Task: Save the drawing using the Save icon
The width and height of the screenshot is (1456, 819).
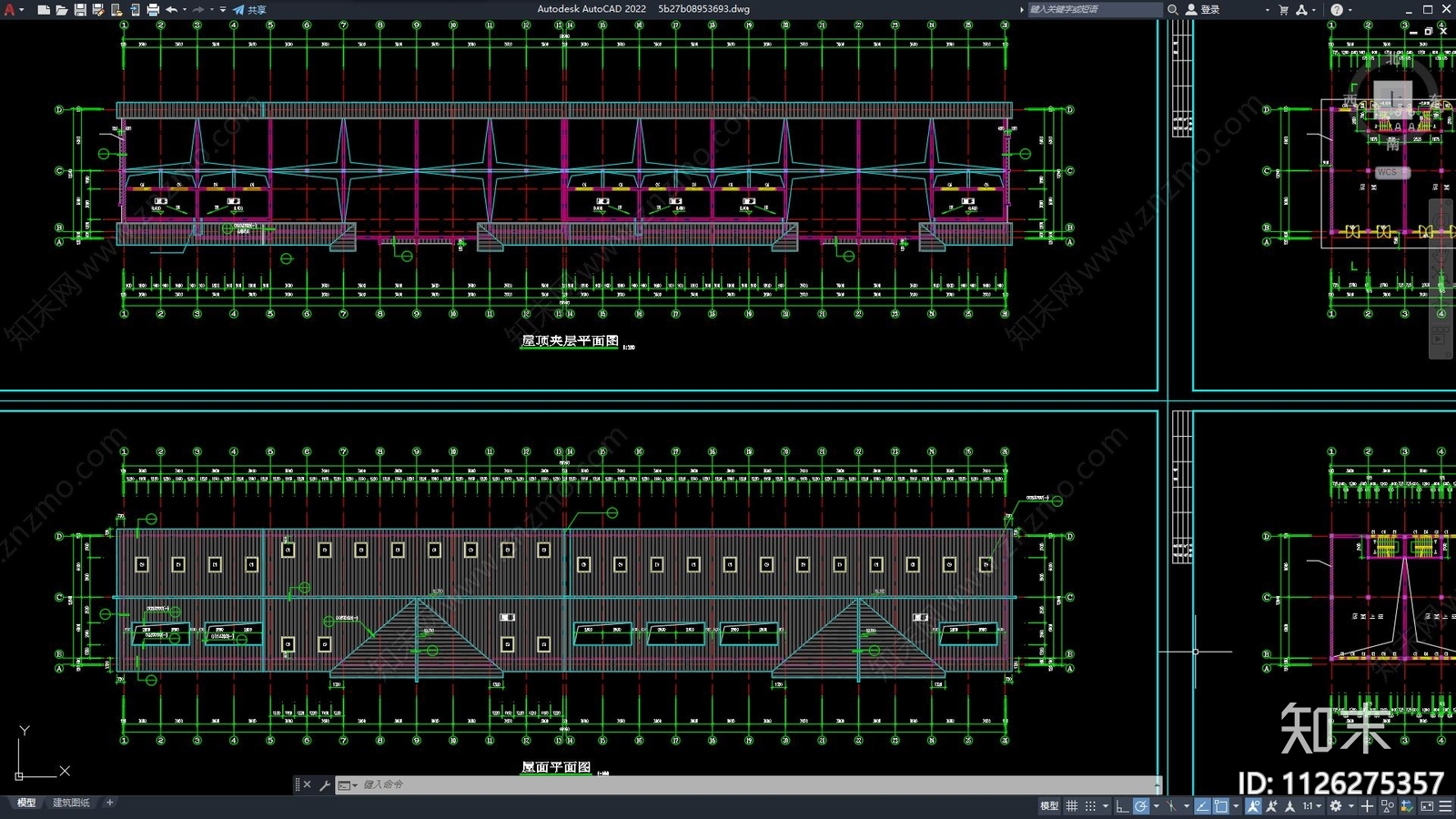Action: [79, 9]
